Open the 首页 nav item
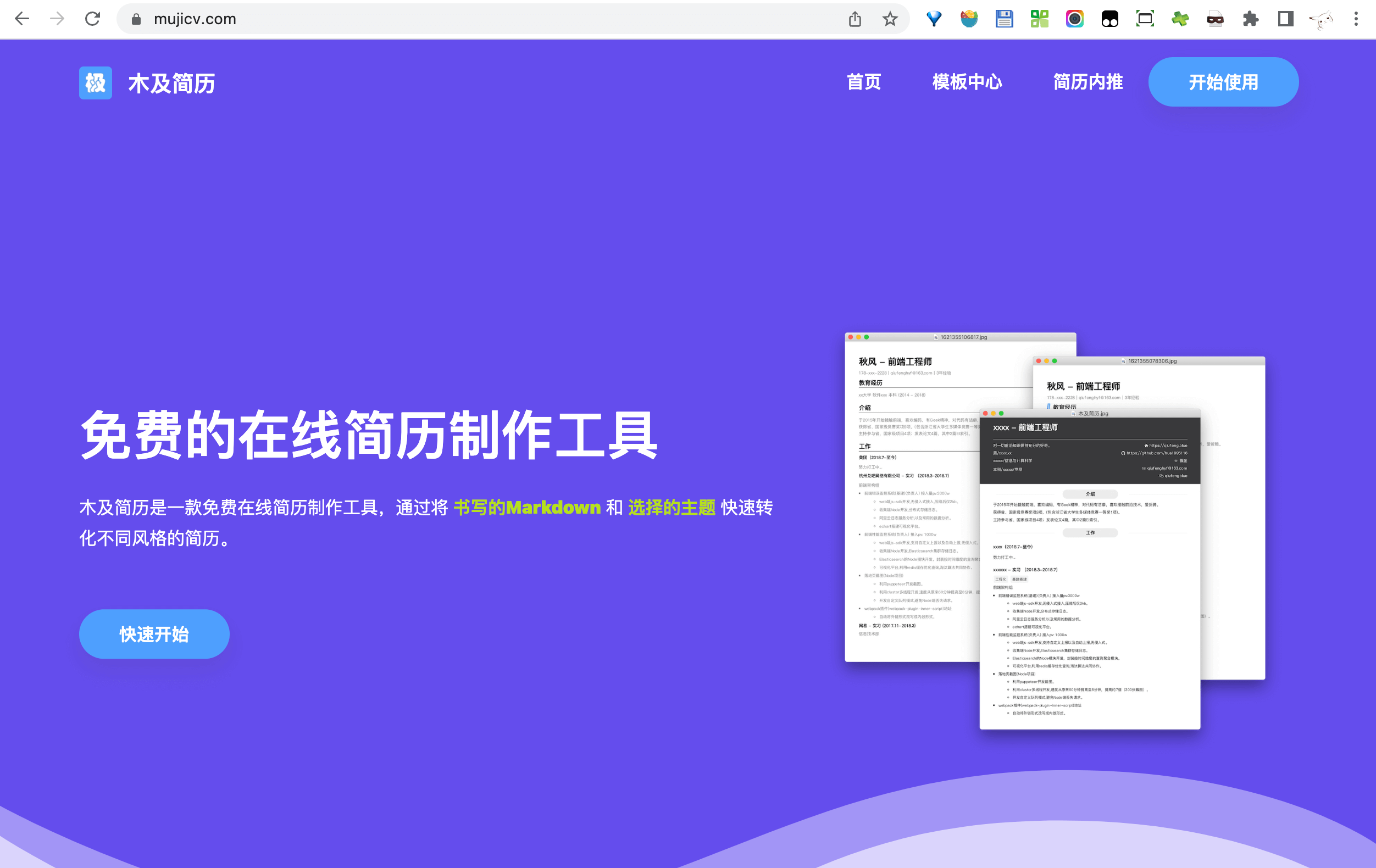 pyautogui.click(x=863, y=82)
